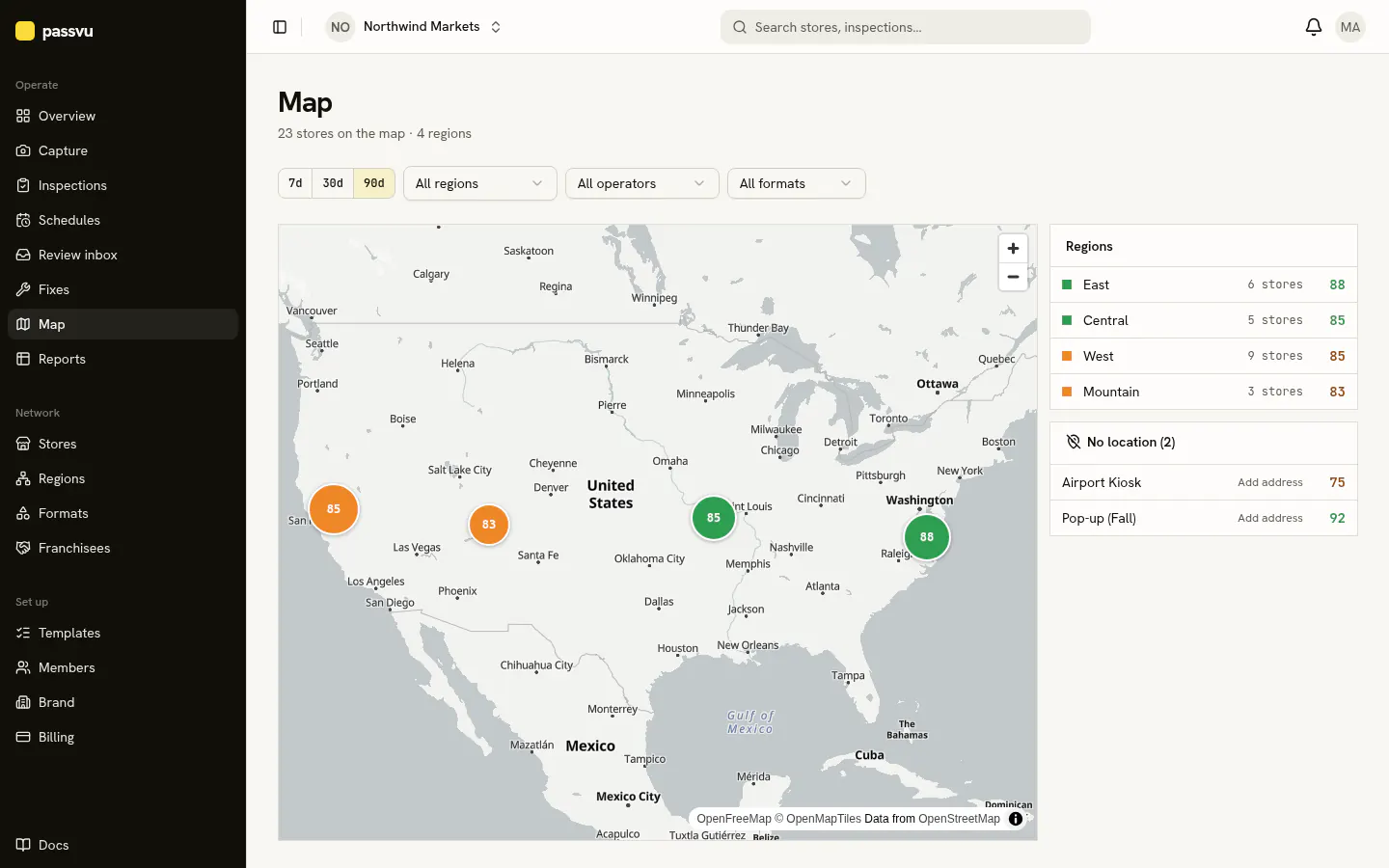This screenshot has width=1389, height=868.
Task: Select the Central region row
Action: tap(1204, 320)
